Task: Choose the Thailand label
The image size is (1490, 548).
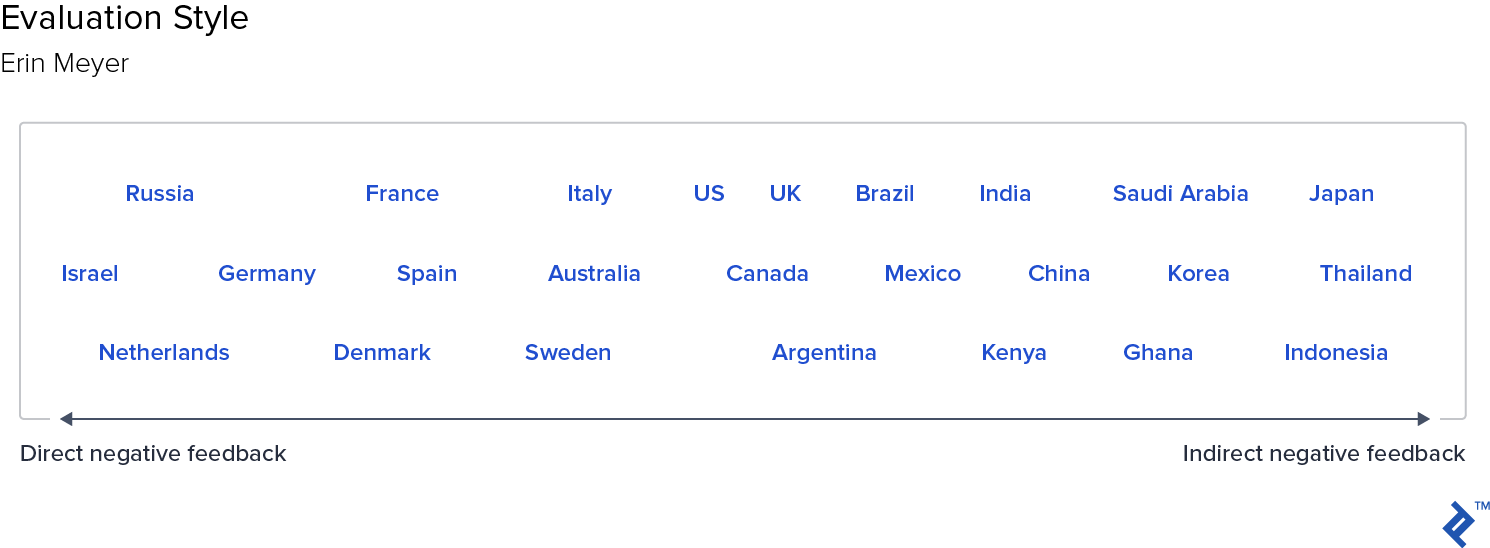Action: click(1366, 274)
